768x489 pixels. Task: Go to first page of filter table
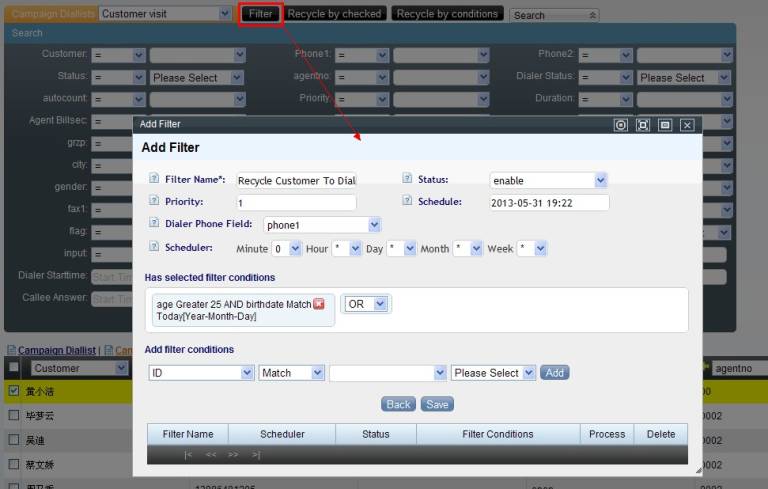(x=188, y=455)
